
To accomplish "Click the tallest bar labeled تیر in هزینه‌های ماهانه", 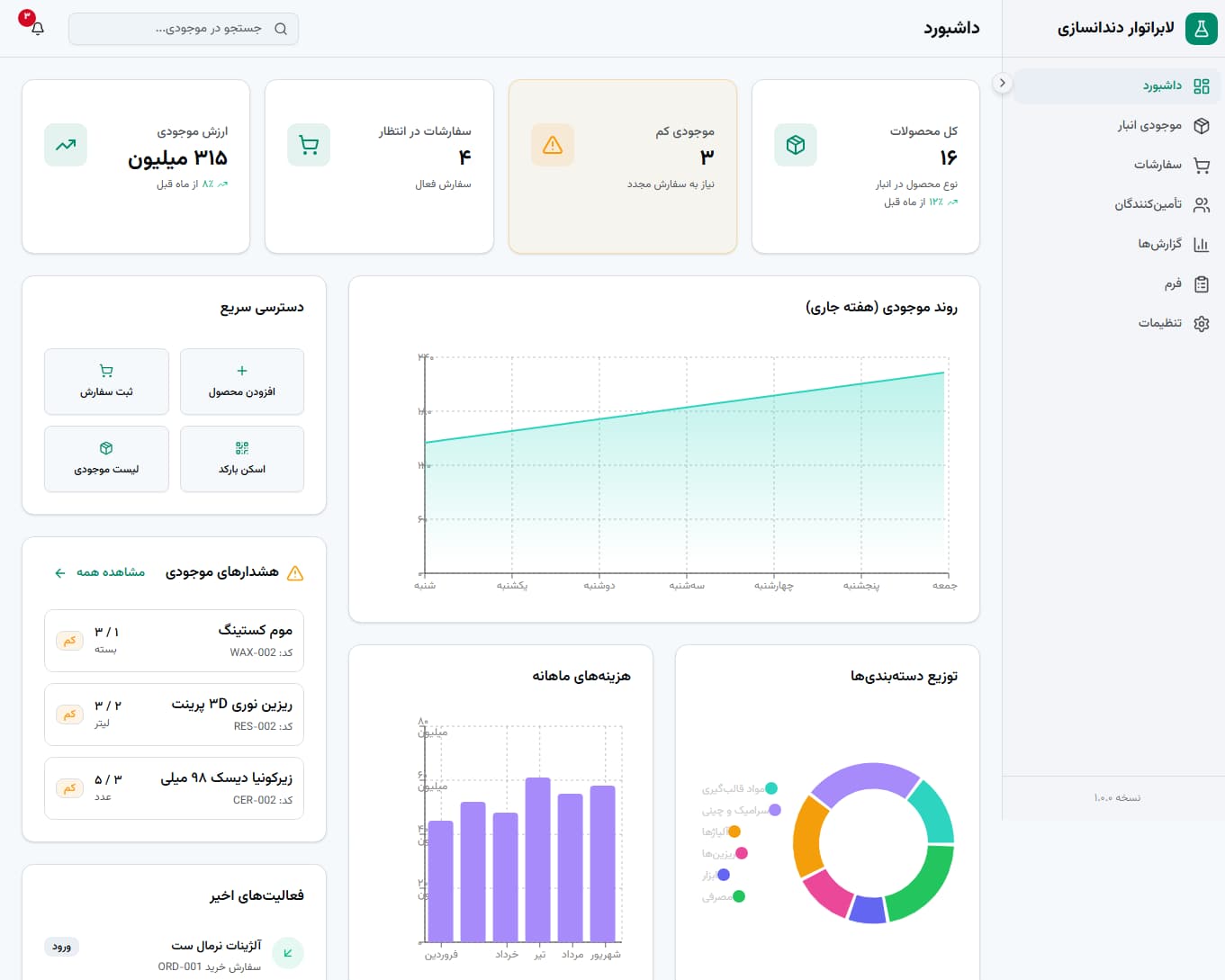I will [x=538, y=859].
